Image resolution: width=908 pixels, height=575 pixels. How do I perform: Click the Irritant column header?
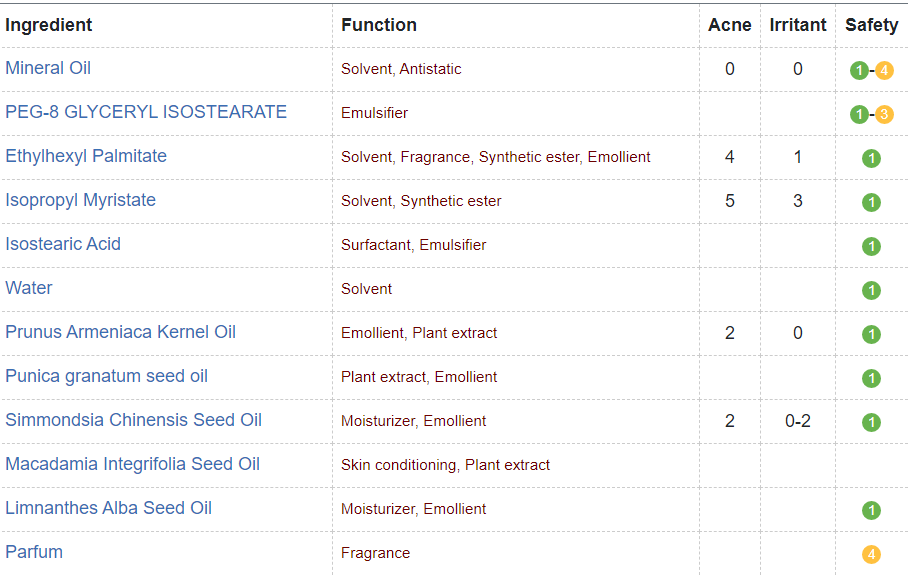797,25
